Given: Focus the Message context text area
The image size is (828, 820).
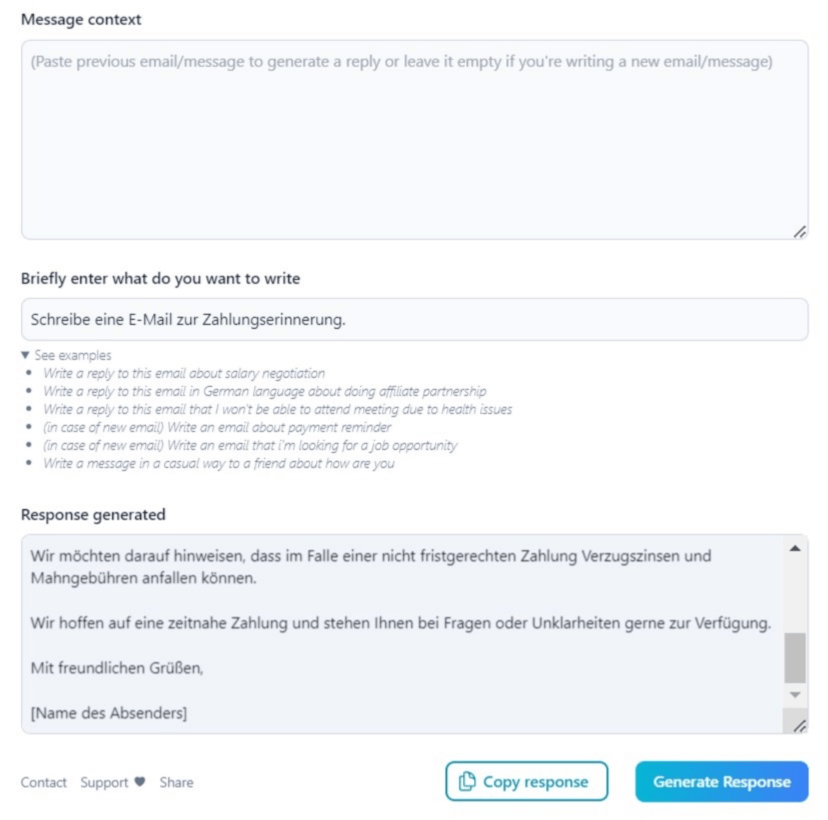Looking at the screenshot, I should 414,140.
